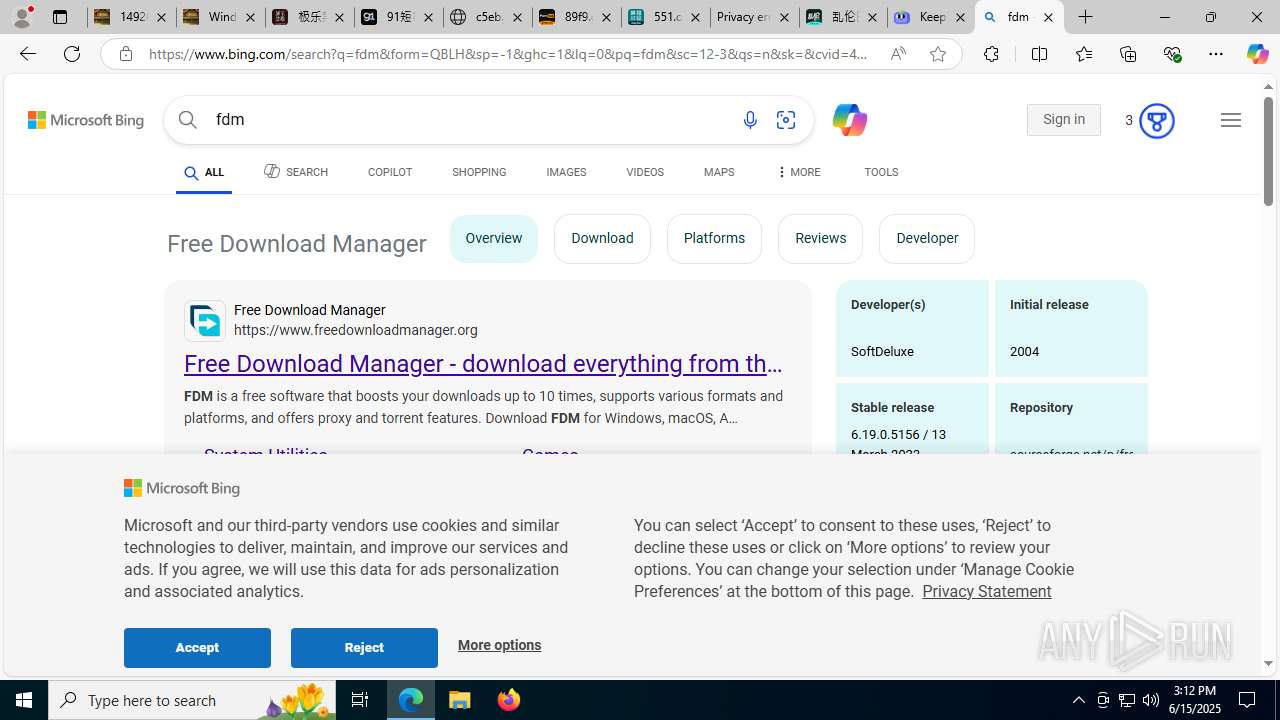Accept cookies in the consent banner
Screen dimensions: 1280x720
click(x=197, y=648)
